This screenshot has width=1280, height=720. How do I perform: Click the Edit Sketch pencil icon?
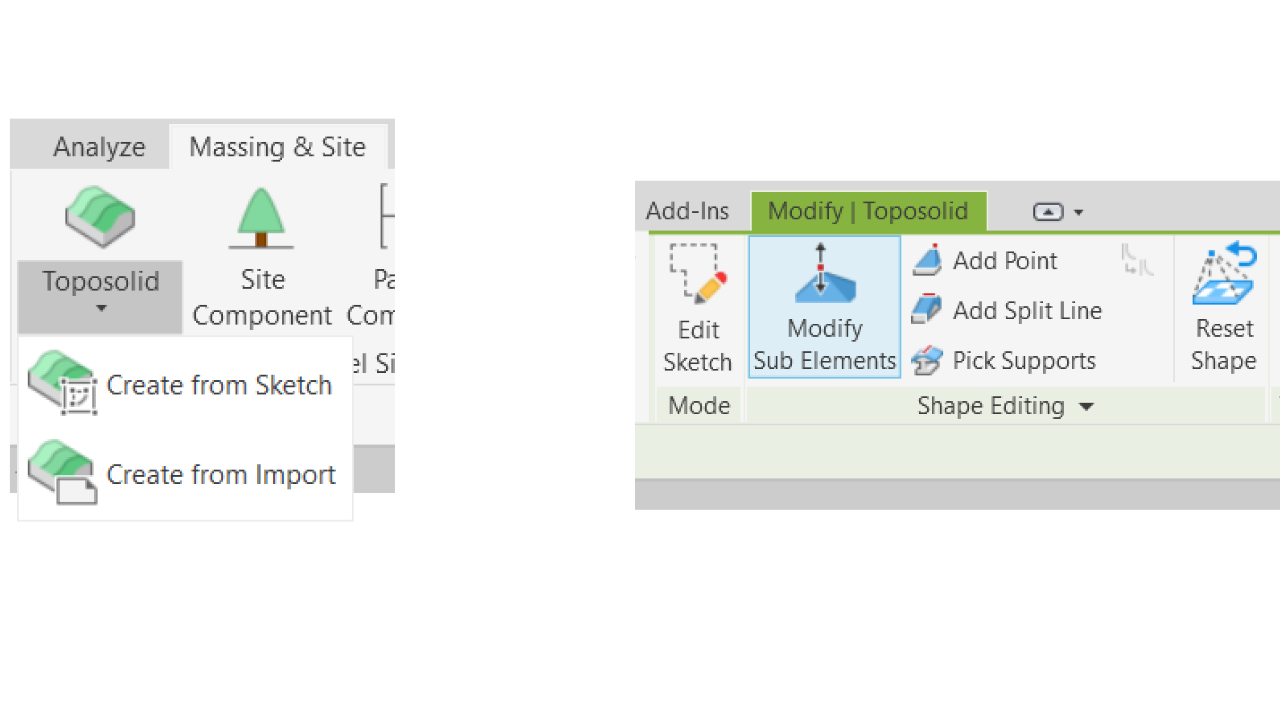697,273
